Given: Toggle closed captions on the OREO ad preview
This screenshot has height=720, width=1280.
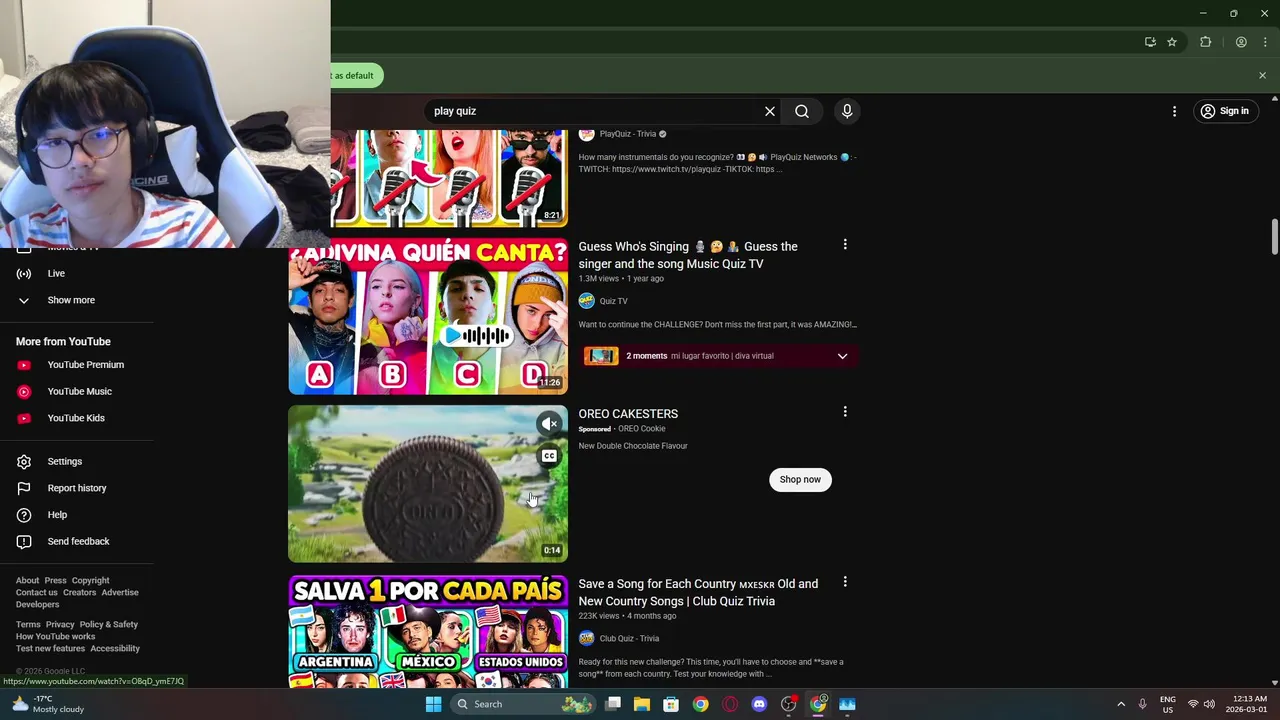Looking at the screenshot, I should click(549, 456).
